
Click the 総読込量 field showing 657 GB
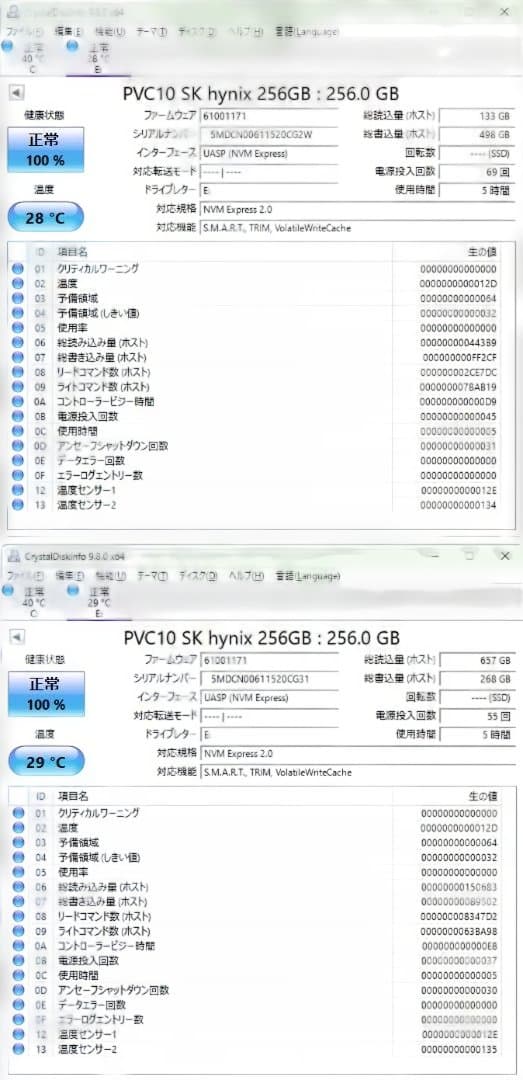[477, 660]
